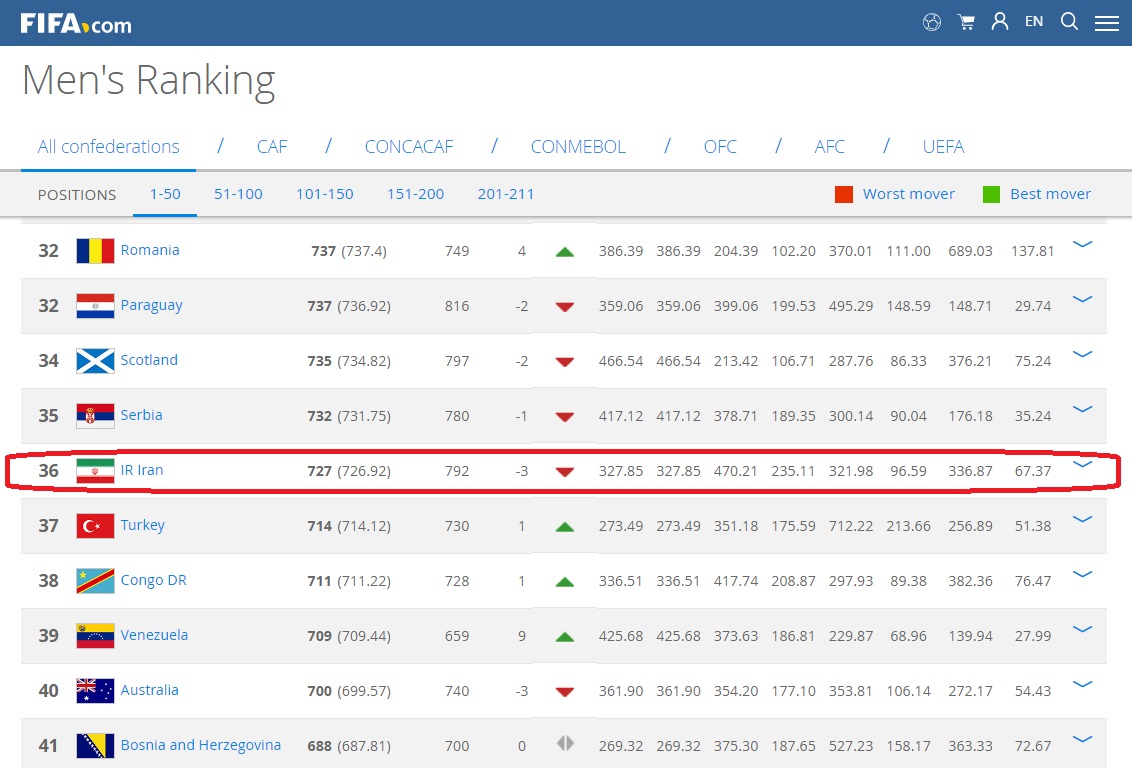
Task: Click the FIFA.com logo
Action: point(76,23)
